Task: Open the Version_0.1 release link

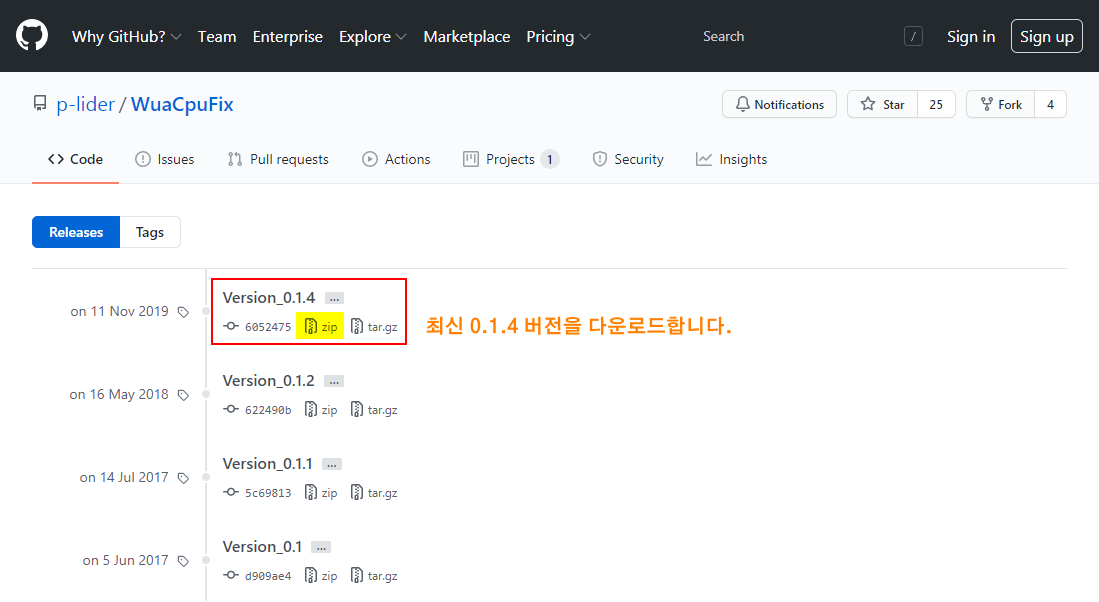Action: [x=262, y=547]
